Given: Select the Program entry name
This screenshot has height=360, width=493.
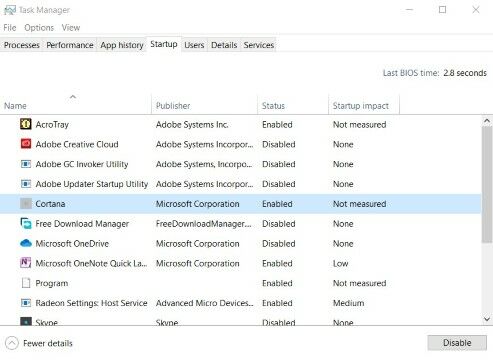Looking at the screenshot, I should 52,283.
